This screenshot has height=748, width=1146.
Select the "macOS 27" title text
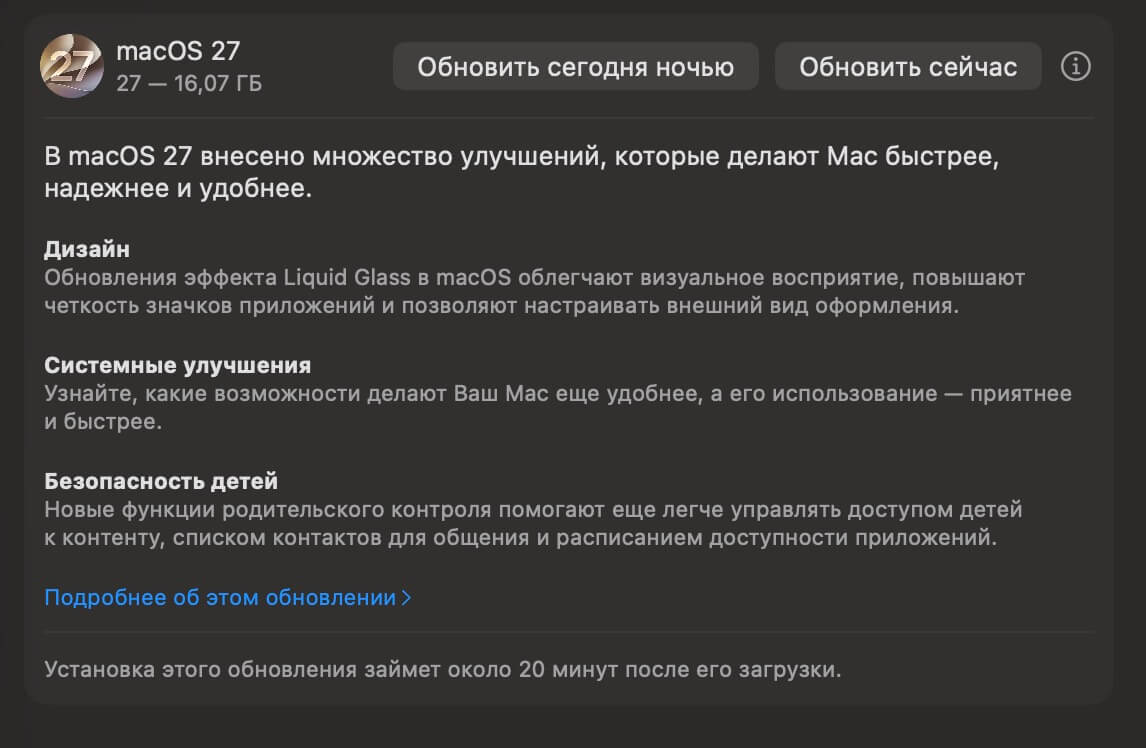tap(178, 51)
